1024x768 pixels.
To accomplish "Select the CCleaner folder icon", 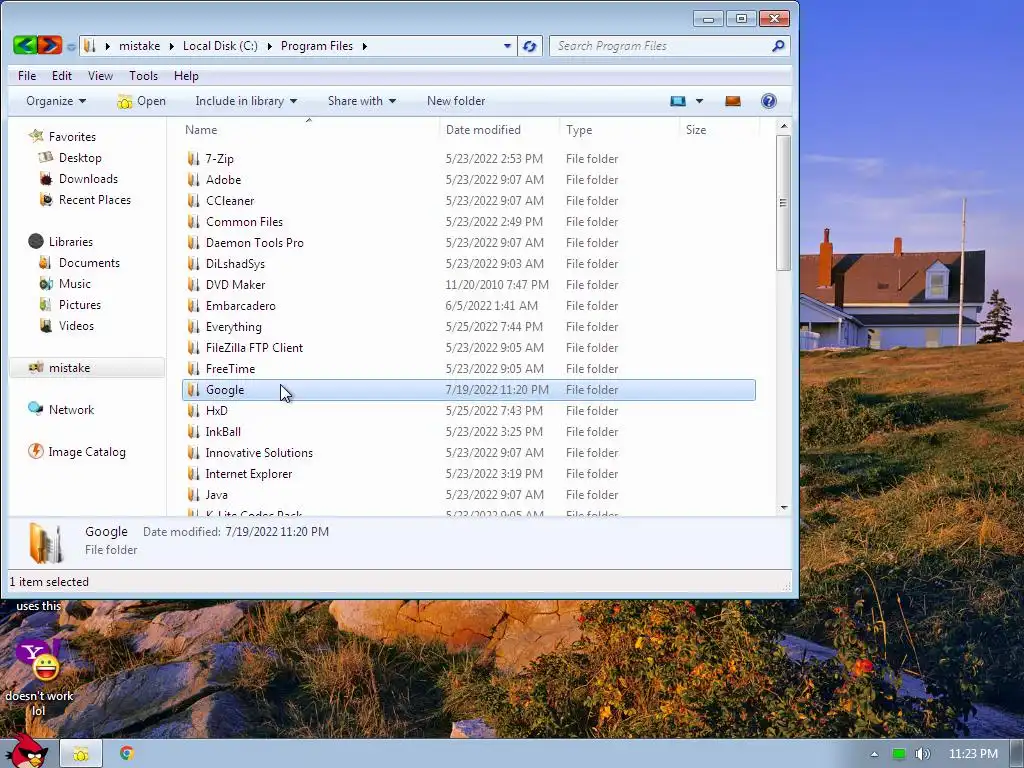I will point(193,200).
